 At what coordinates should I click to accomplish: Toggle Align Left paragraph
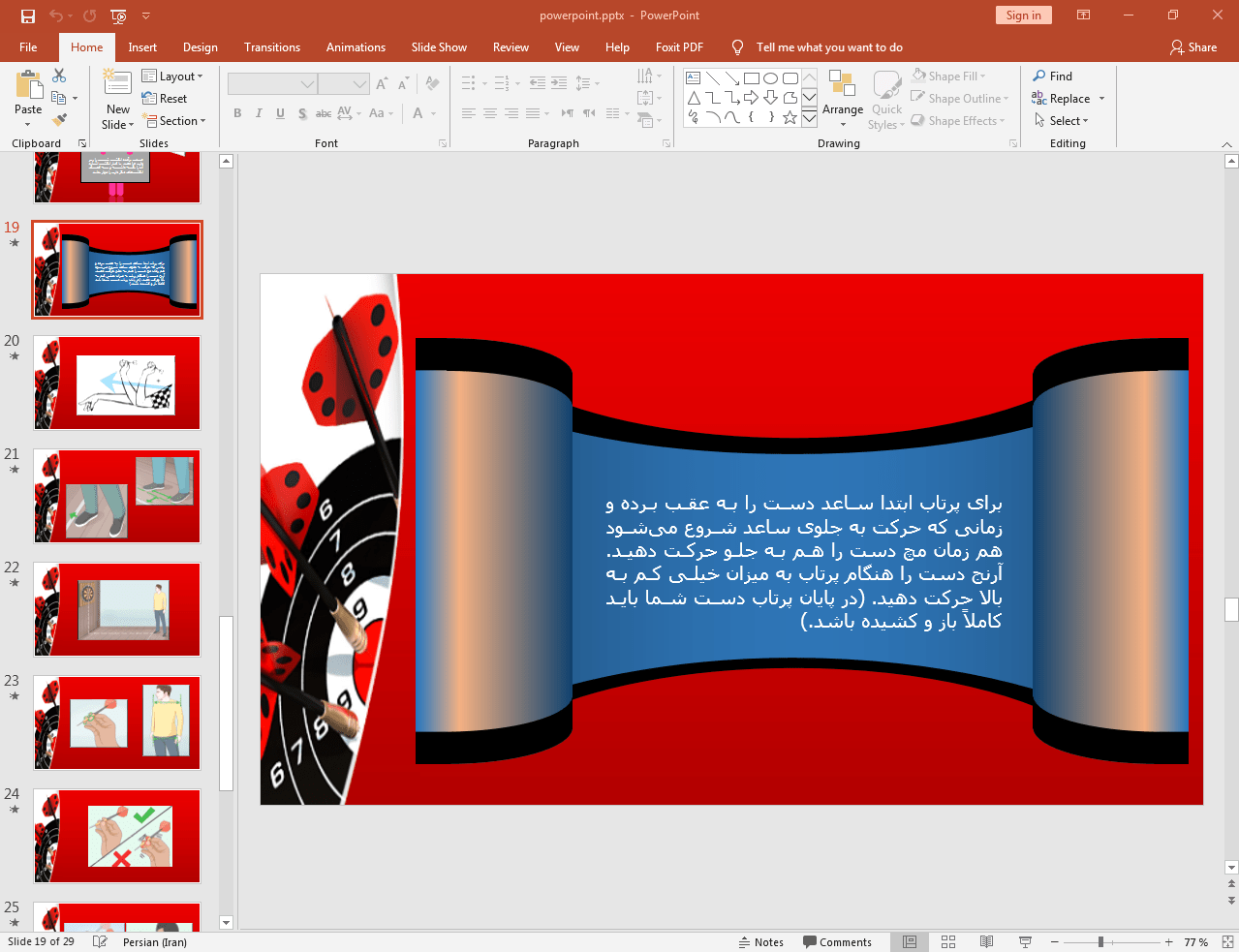coord(468,113)
